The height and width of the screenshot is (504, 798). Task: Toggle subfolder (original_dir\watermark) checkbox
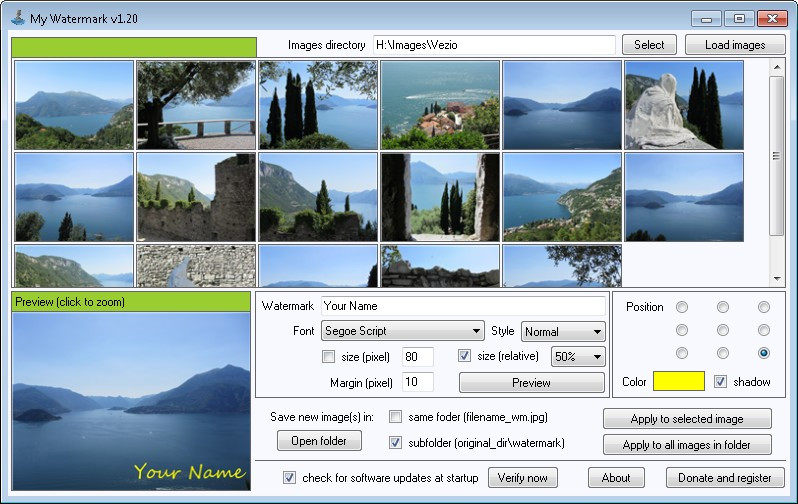click(395, 443)
